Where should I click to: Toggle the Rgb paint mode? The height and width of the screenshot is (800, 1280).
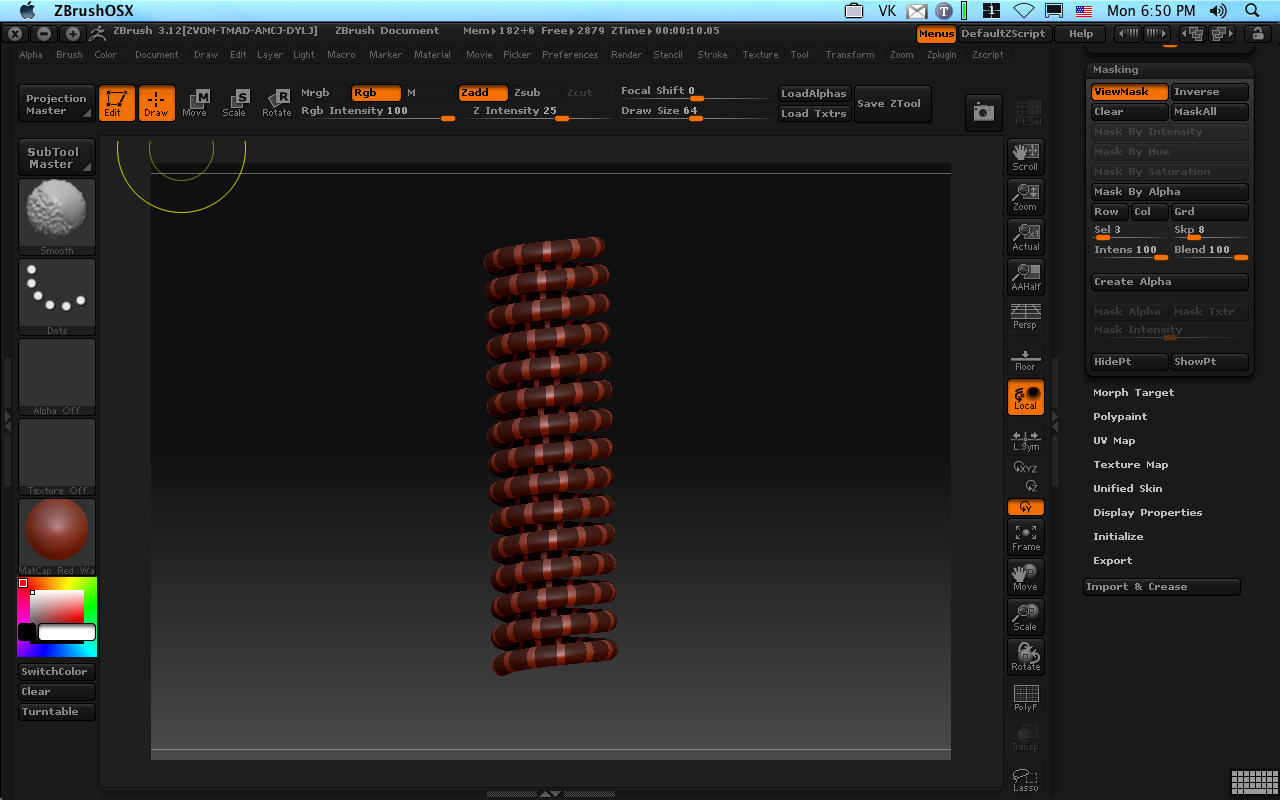pyautogui.click(x=375, y=93)
